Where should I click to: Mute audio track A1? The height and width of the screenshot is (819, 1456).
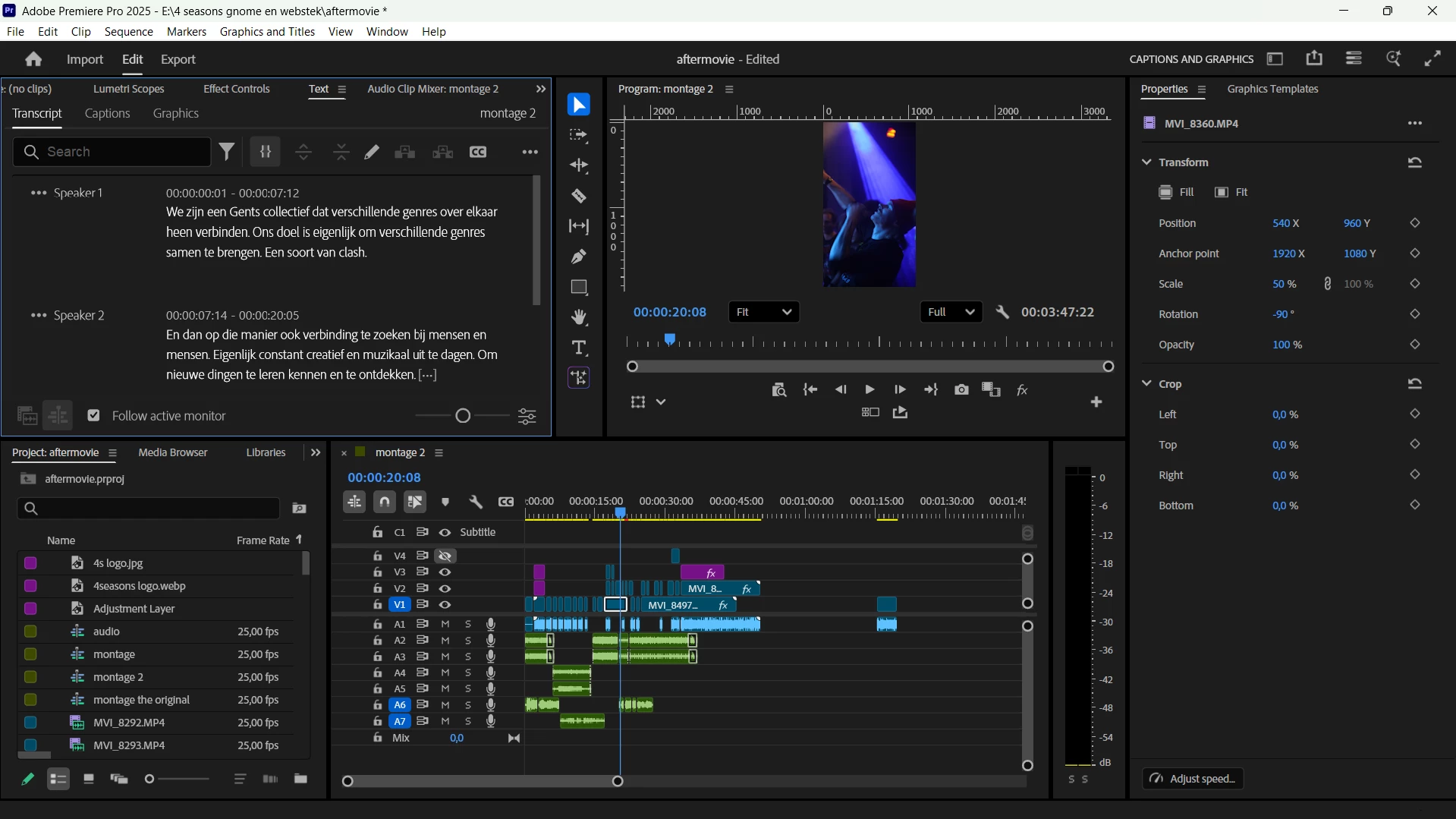click(445, 624)
